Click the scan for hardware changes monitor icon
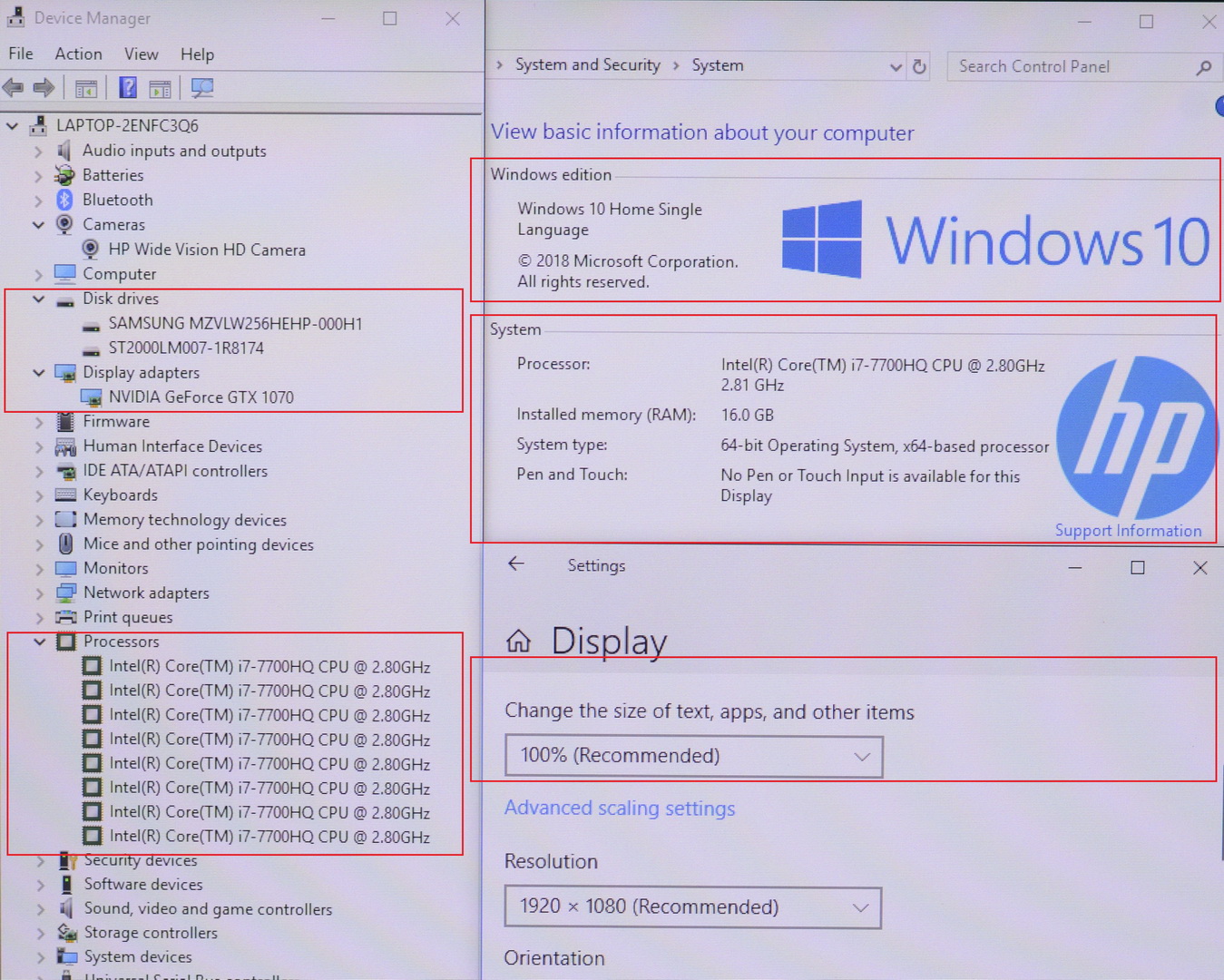The width and height of the screenshot is (1224, 980). [202, 88]
